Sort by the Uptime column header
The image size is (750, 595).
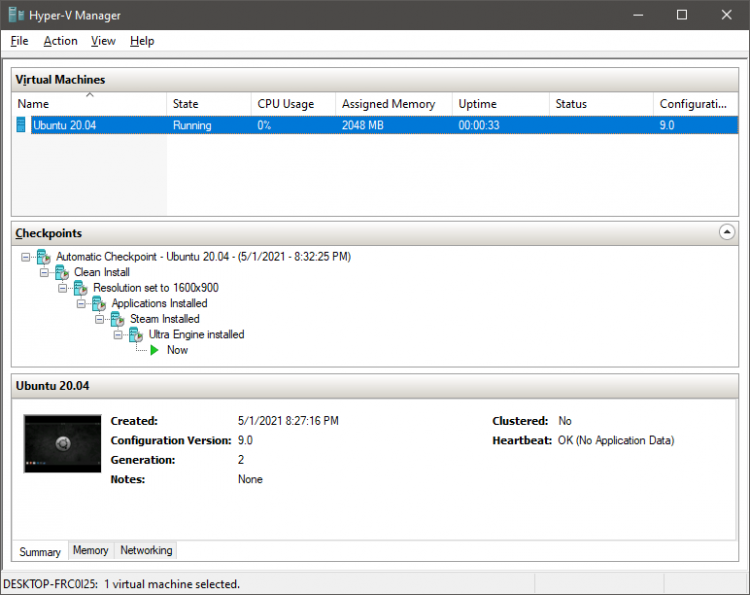(500, 104)
